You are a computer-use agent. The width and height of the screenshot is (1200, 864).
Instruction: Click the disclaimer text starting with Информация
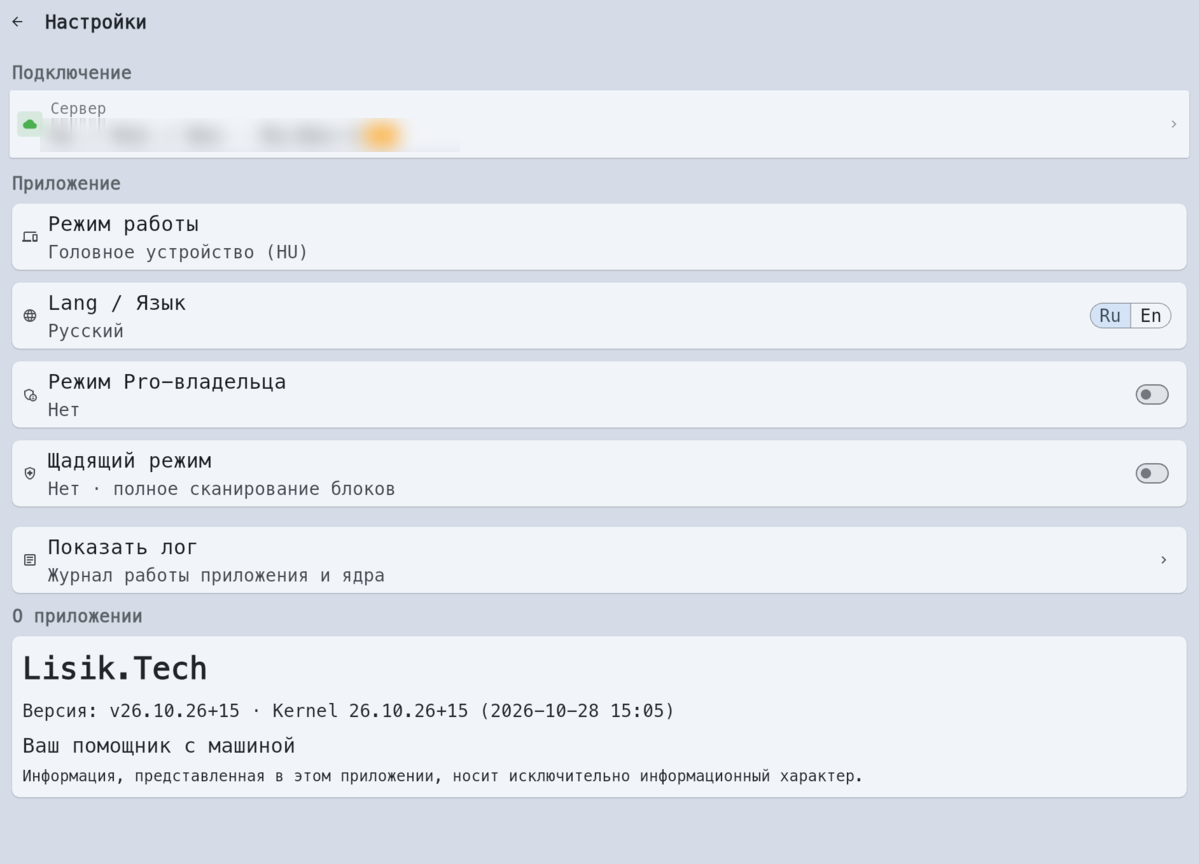[x=442, y=776]
